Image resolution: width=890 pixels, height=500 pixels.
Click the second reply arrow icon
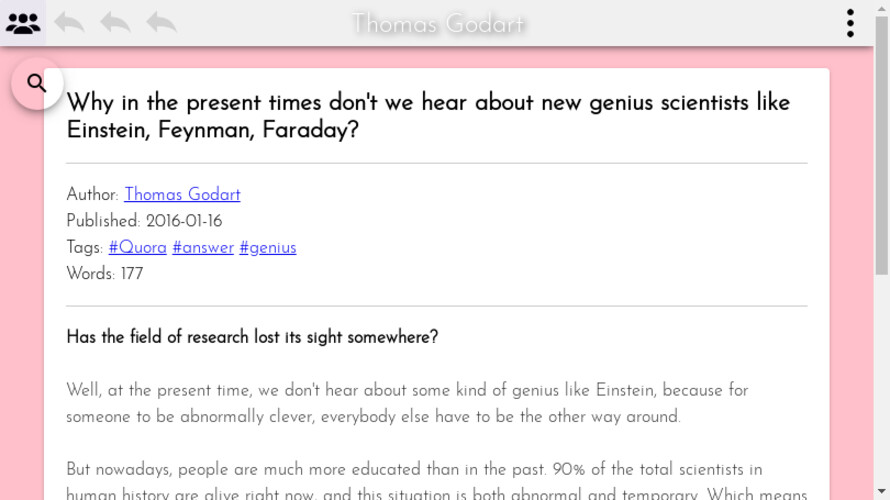coord(115,23)
